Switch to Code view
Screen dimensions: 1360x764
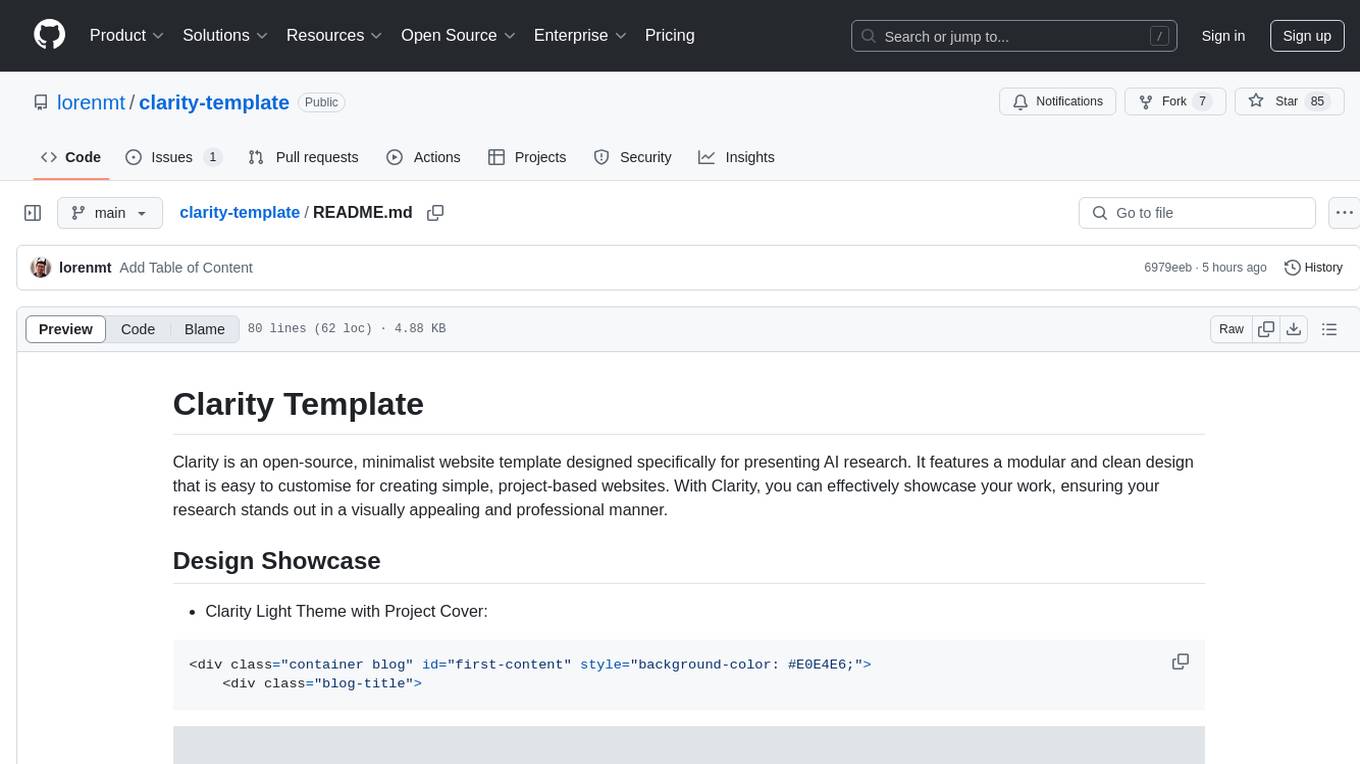coord(138,329)
